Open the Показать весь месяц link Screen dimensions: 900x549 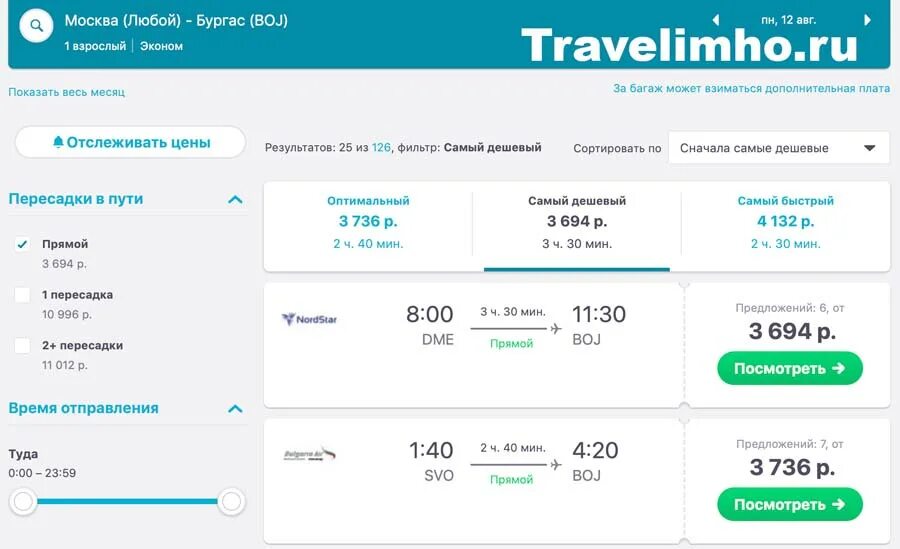pos(67,92)
